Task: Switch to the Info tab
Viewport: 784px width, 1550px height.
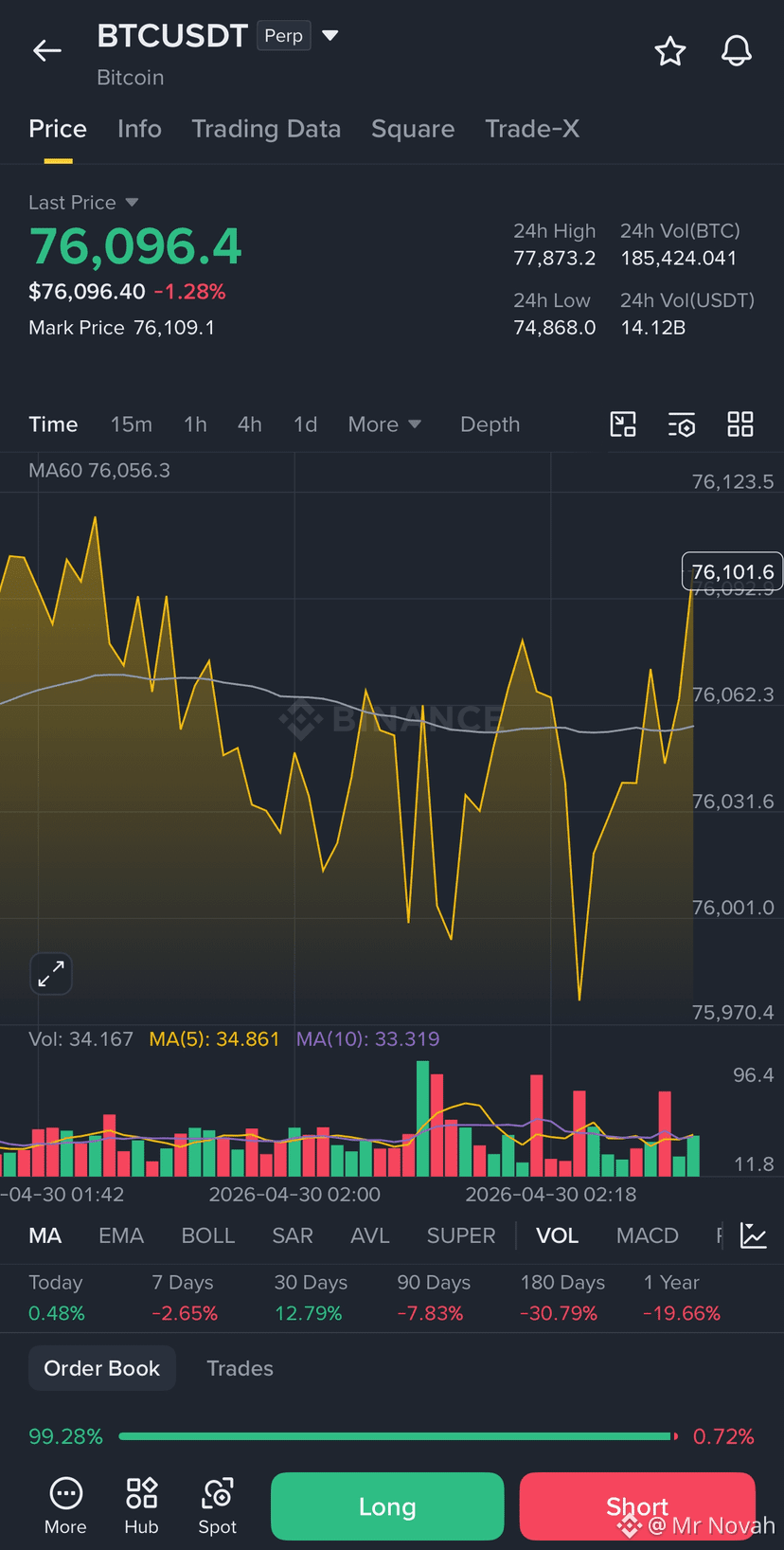Action: click(139, 129)
